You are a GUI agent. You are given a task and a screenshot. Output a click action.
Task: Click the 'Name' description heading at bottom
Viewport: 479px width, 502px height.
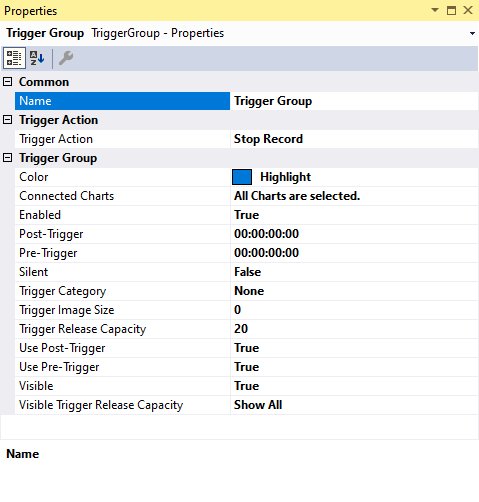point(23,454)
